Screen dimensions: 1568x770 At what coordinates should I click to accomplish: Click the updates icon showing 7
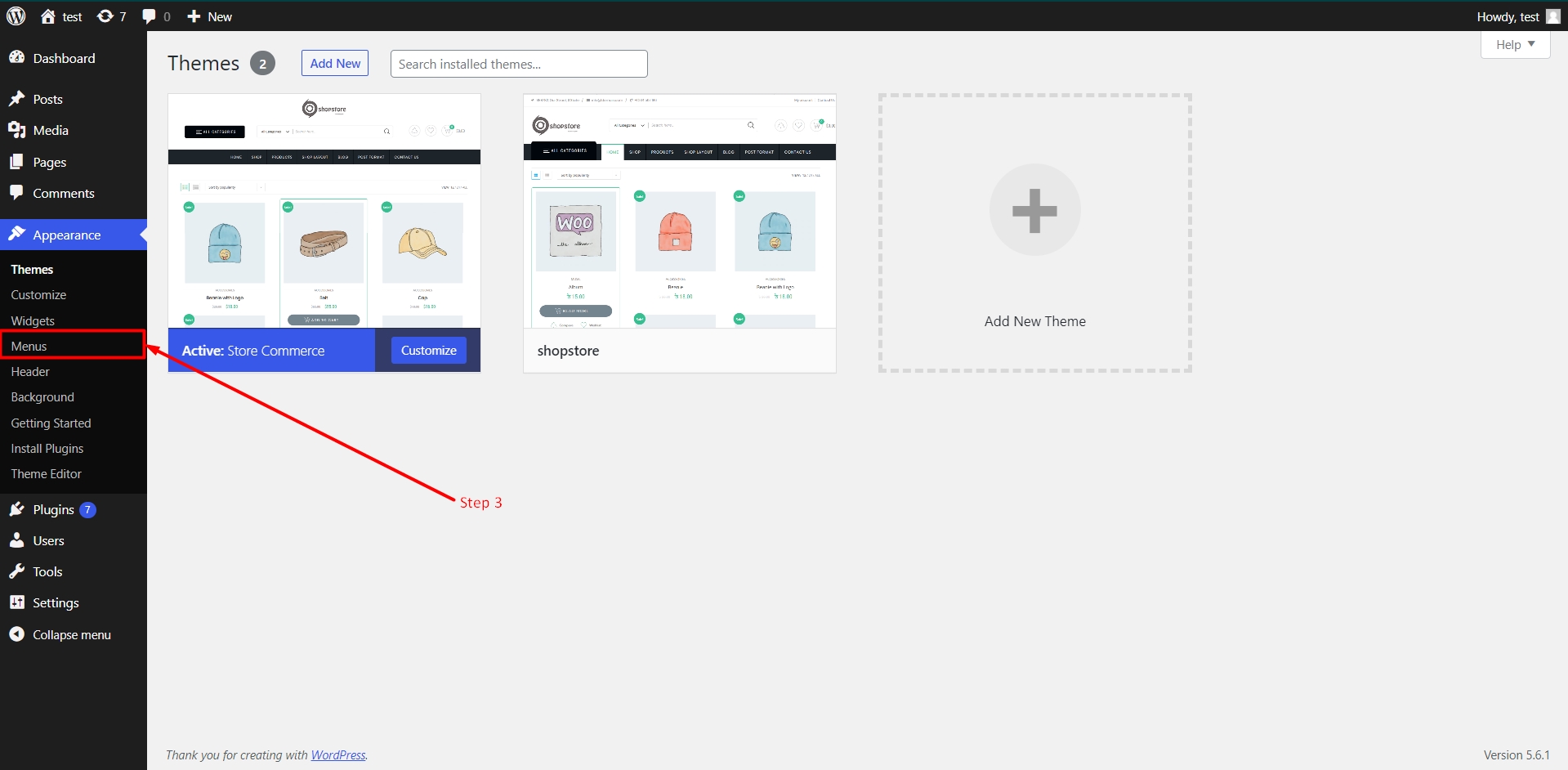point(105,16)
